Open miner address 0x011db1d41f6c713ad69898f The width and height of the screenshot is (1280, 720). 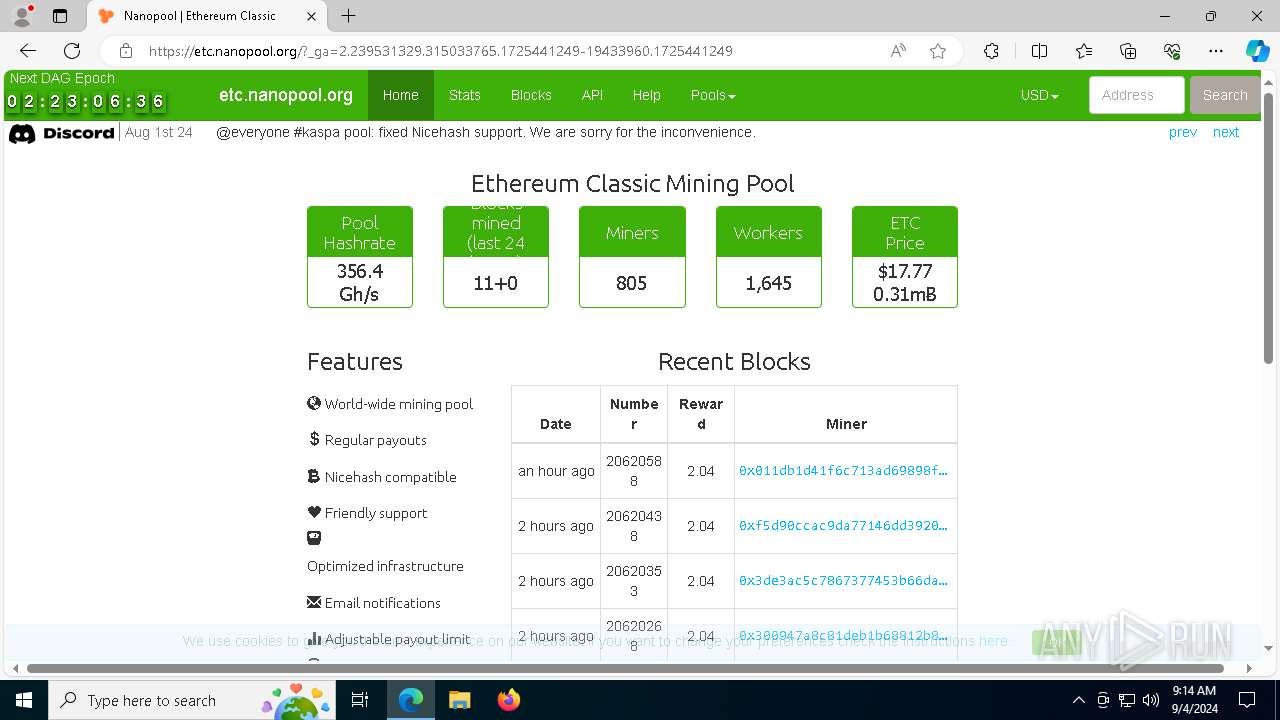click(843, 470)
